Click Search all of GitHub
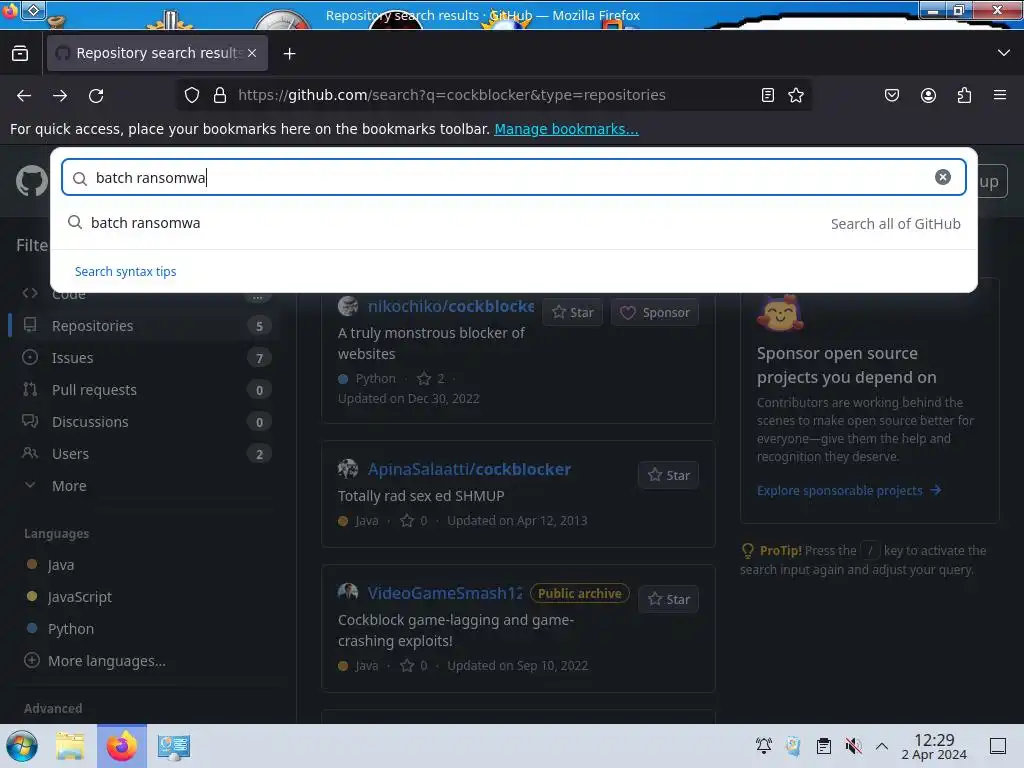Screen dimensions: 1024x768 coord(895,224)
